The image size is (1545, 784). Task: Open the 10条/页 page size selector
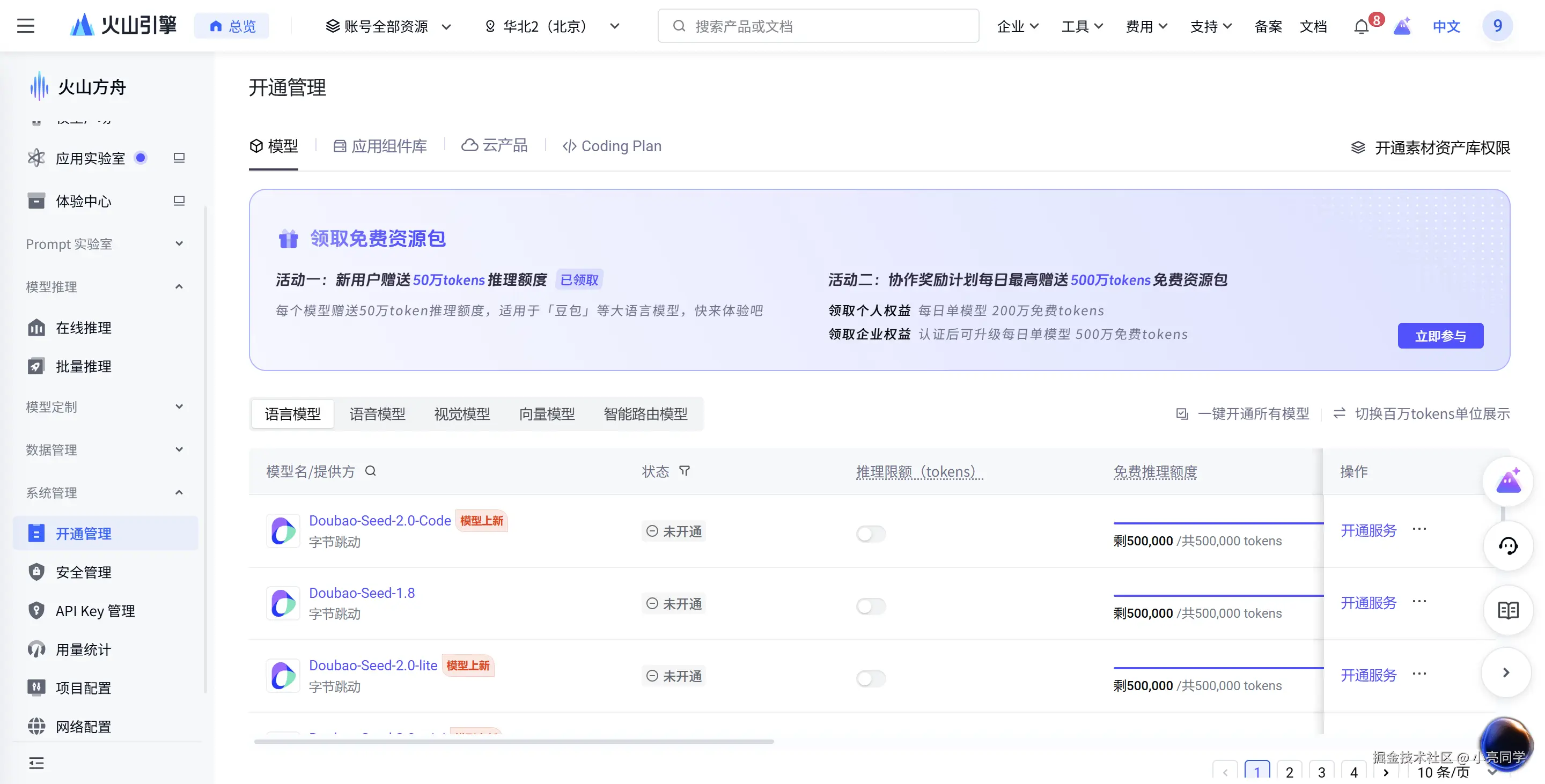(x=1444, y=772)
